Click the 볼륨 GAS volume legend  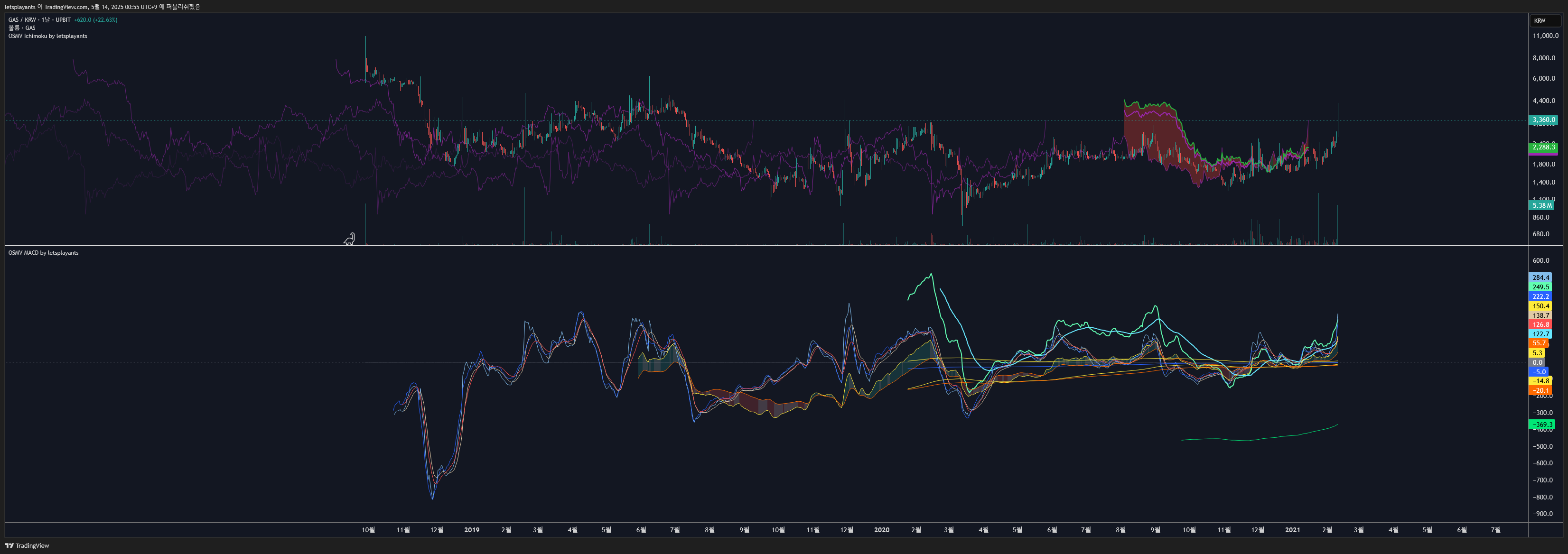[x=22, y=28]
